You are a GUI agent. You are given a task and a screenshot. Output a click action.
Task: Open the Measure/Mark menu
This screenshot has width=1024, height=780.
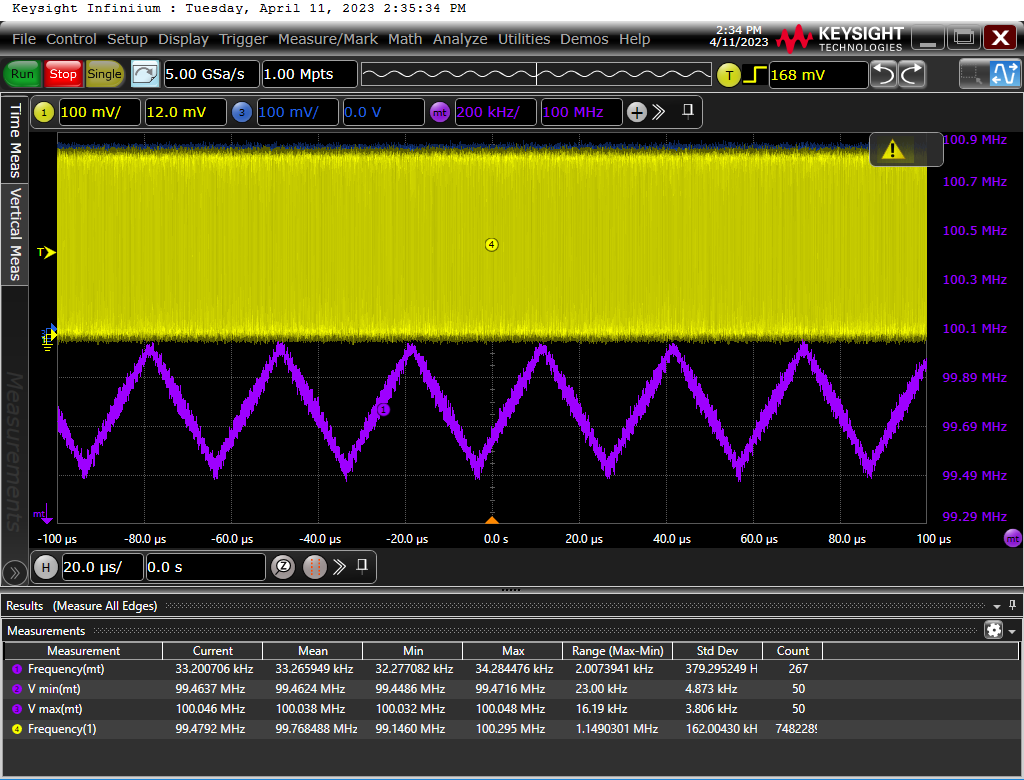tap(328, 39)
